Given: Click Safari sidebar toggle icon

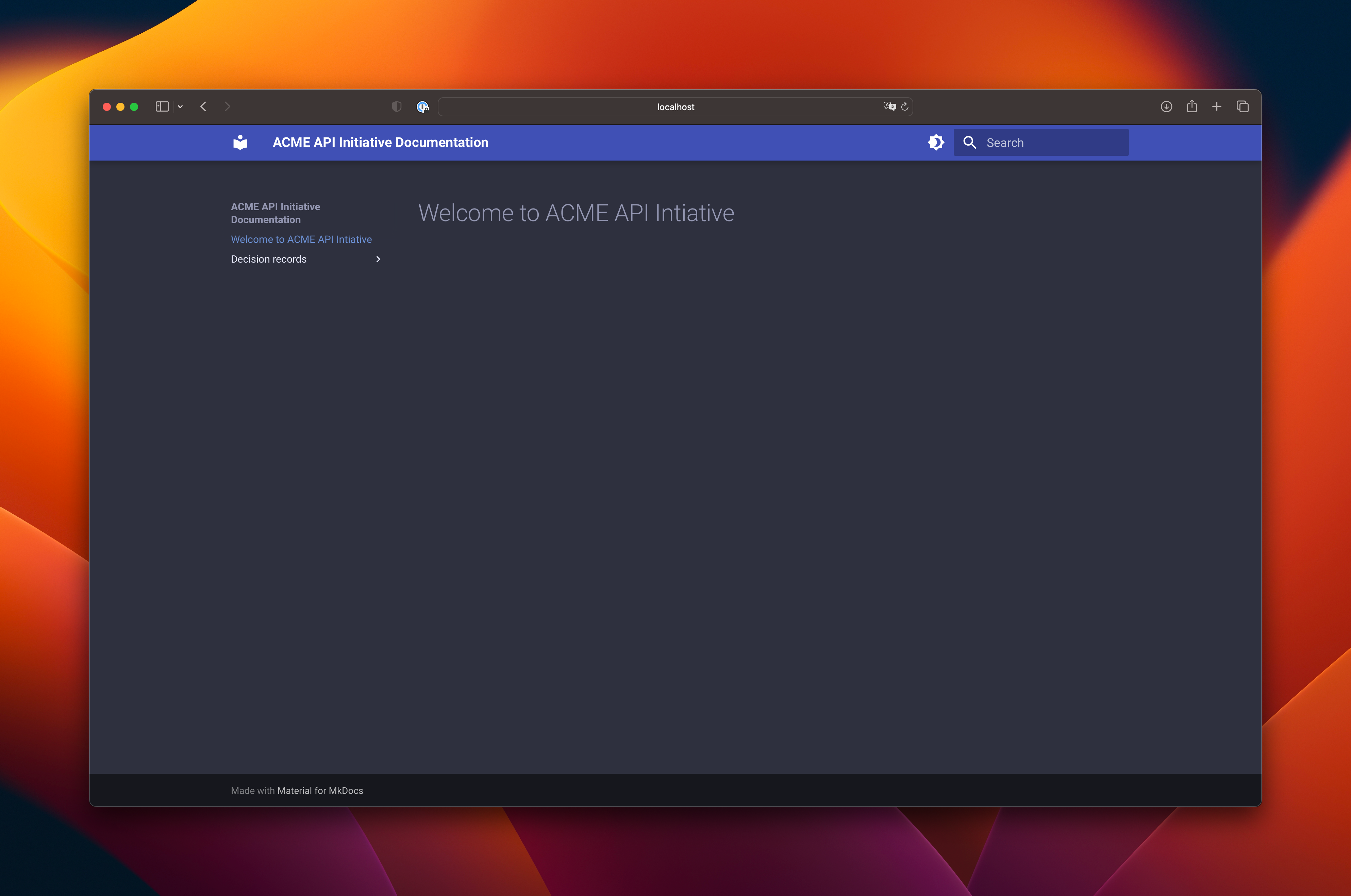Looking at the screenshot, I should (162, 107).
